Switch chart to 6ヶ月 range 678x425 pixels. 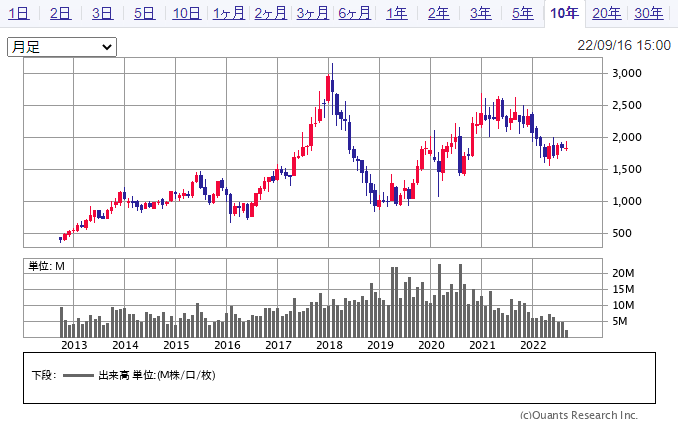click(x=355, y=13)
